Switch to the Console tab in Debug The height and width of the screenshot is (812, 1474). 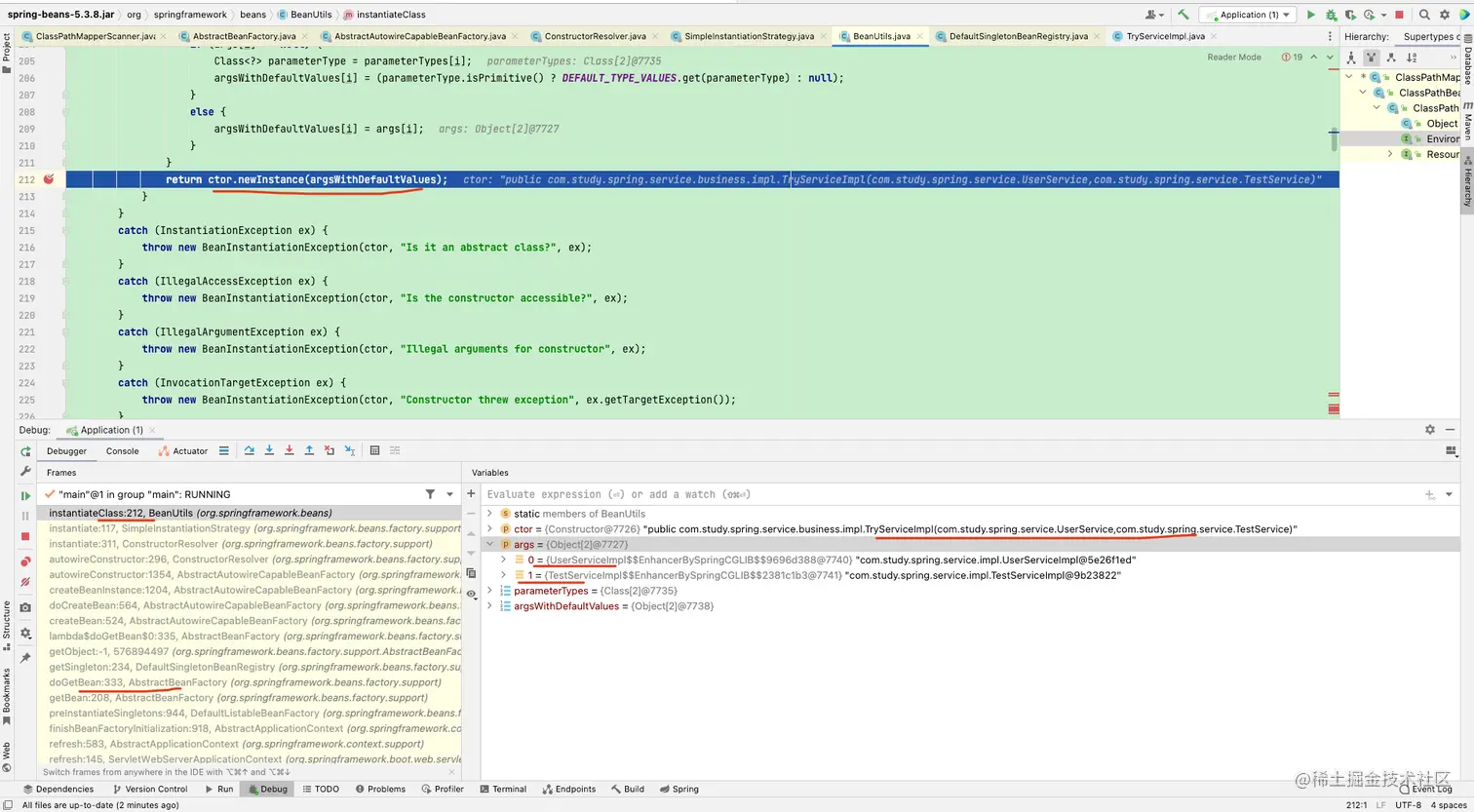pos(122,450)
